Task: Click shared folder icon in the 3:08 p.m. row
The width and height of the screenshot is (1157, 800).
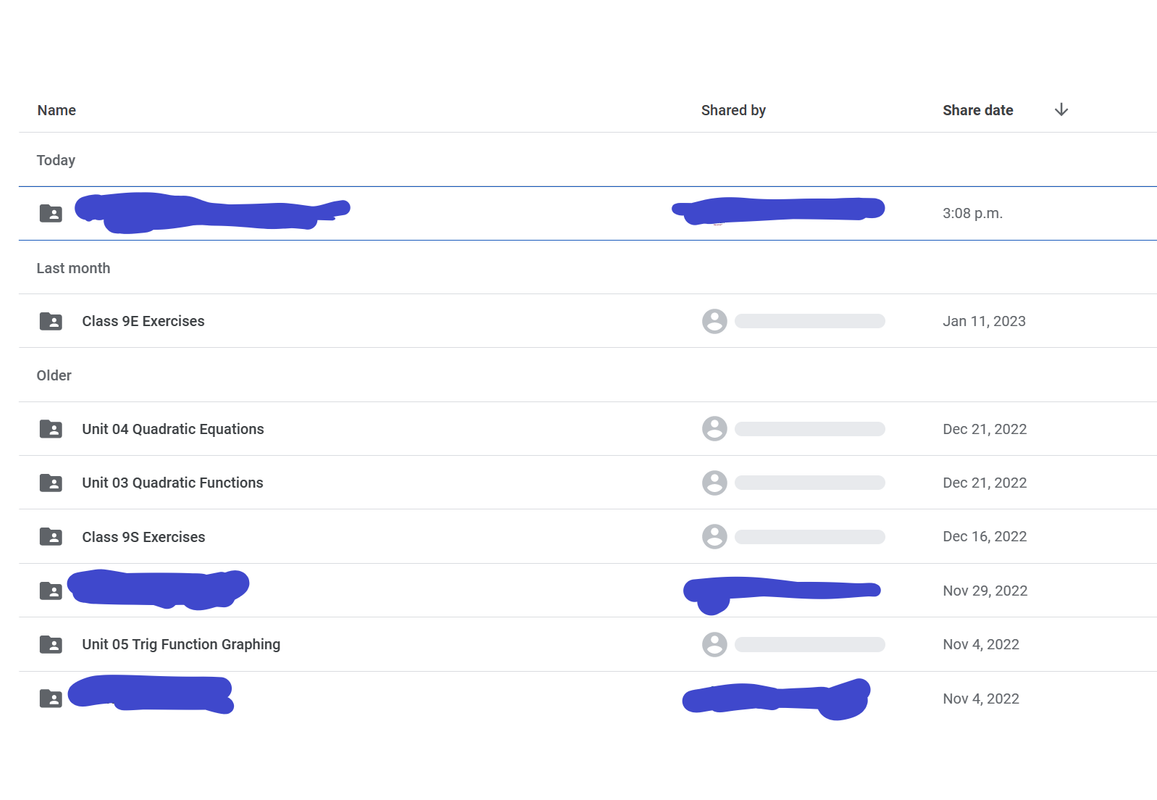Action: 51,213
